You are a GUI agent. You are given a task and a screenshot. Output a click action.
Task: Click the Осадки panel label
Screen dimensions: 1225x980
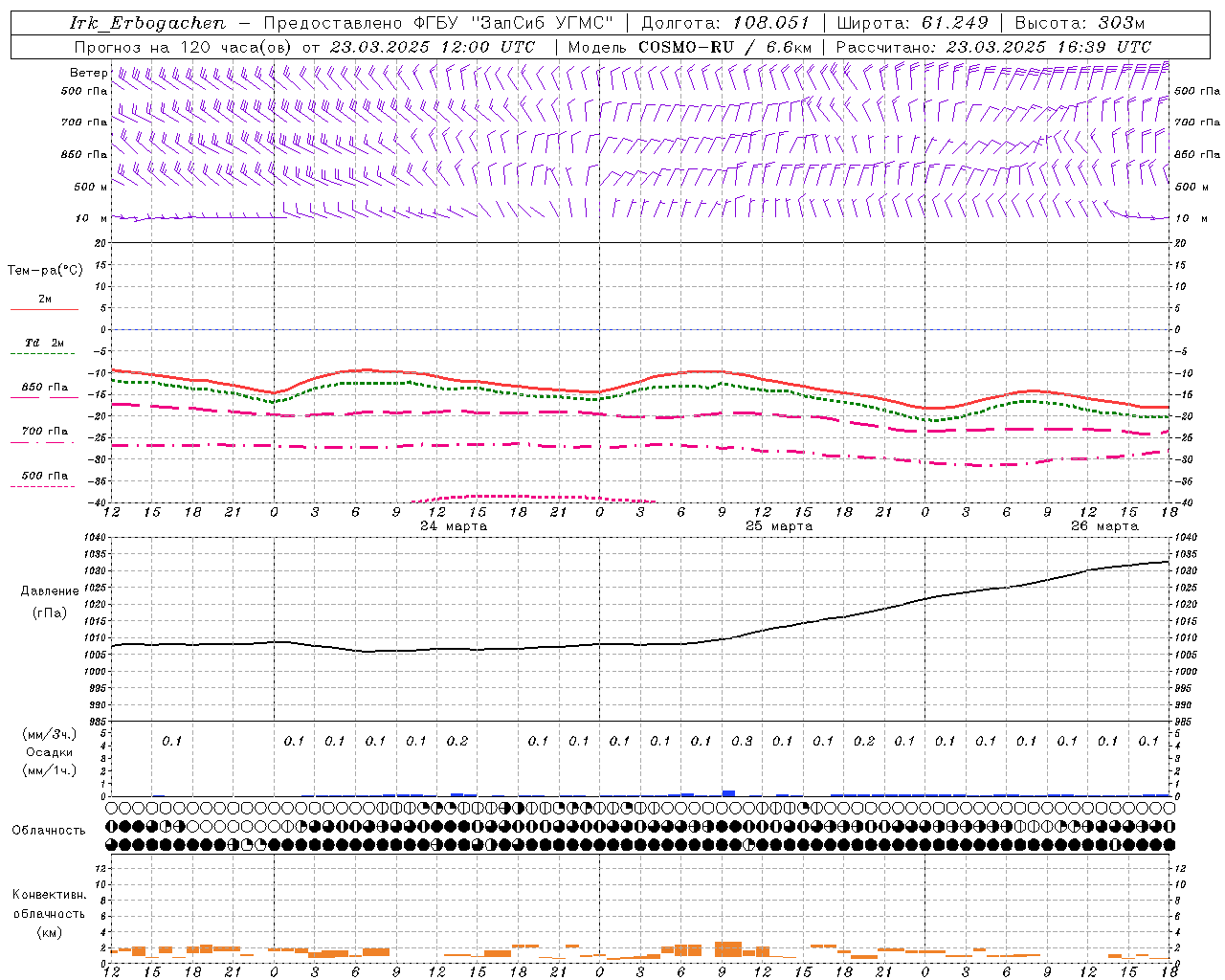[50, 752]
